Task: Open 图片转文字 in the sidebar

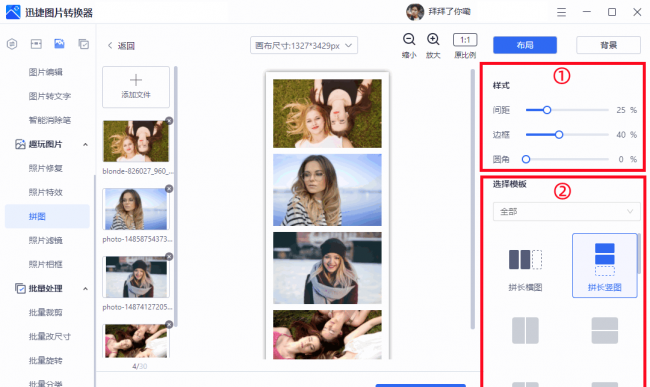Action: [x=50, y=96]
